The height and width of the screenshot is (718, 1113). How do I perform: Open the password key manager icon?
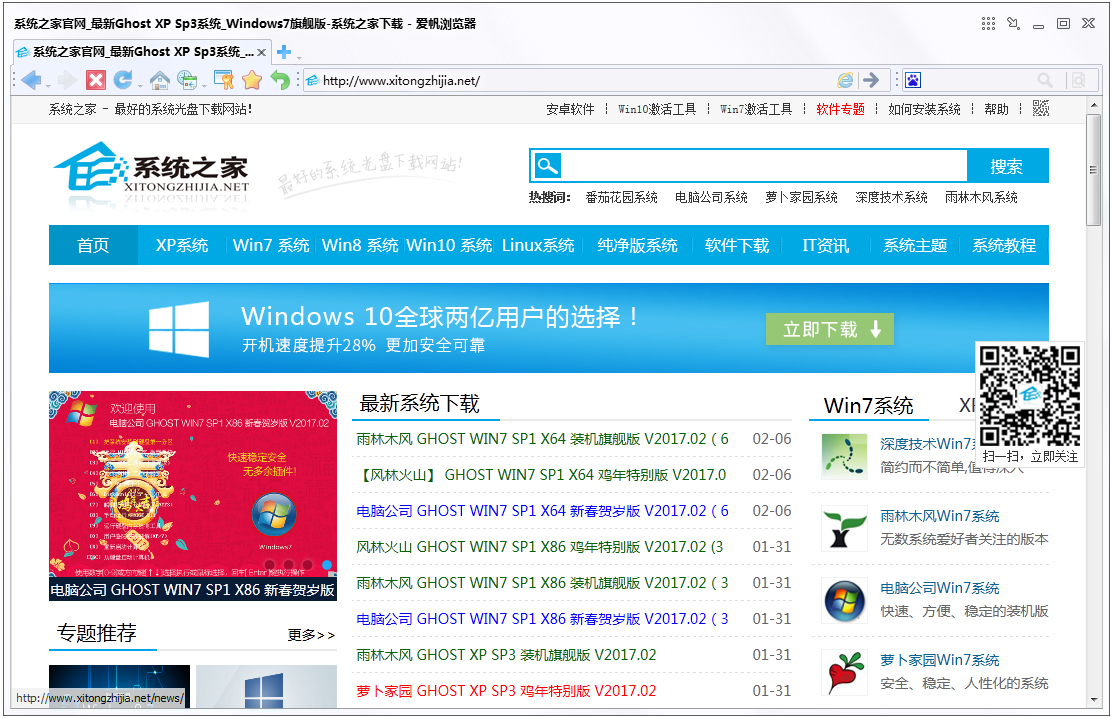point(224,80)
